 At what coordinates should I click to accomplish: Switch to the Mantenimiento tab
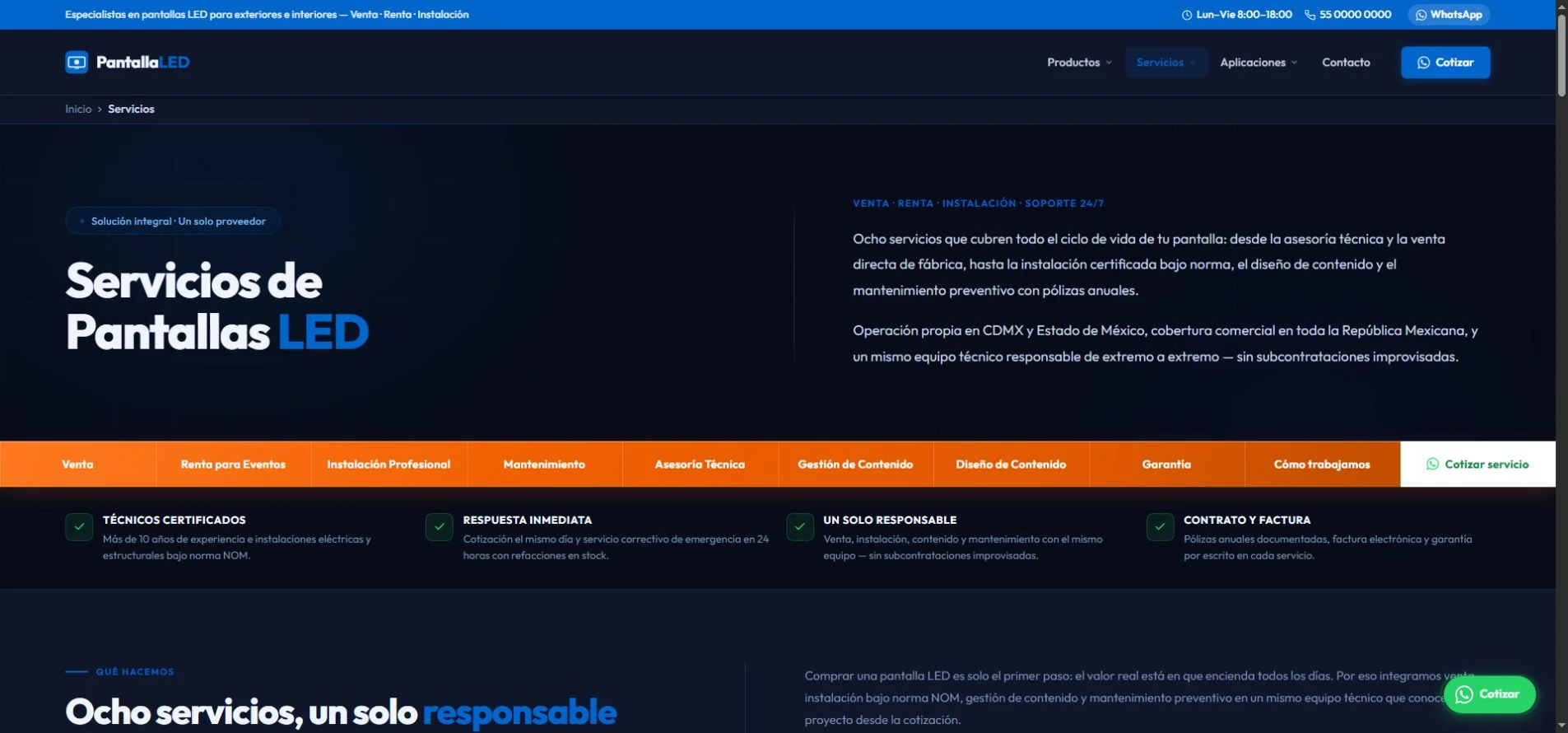tap(544, 465)
